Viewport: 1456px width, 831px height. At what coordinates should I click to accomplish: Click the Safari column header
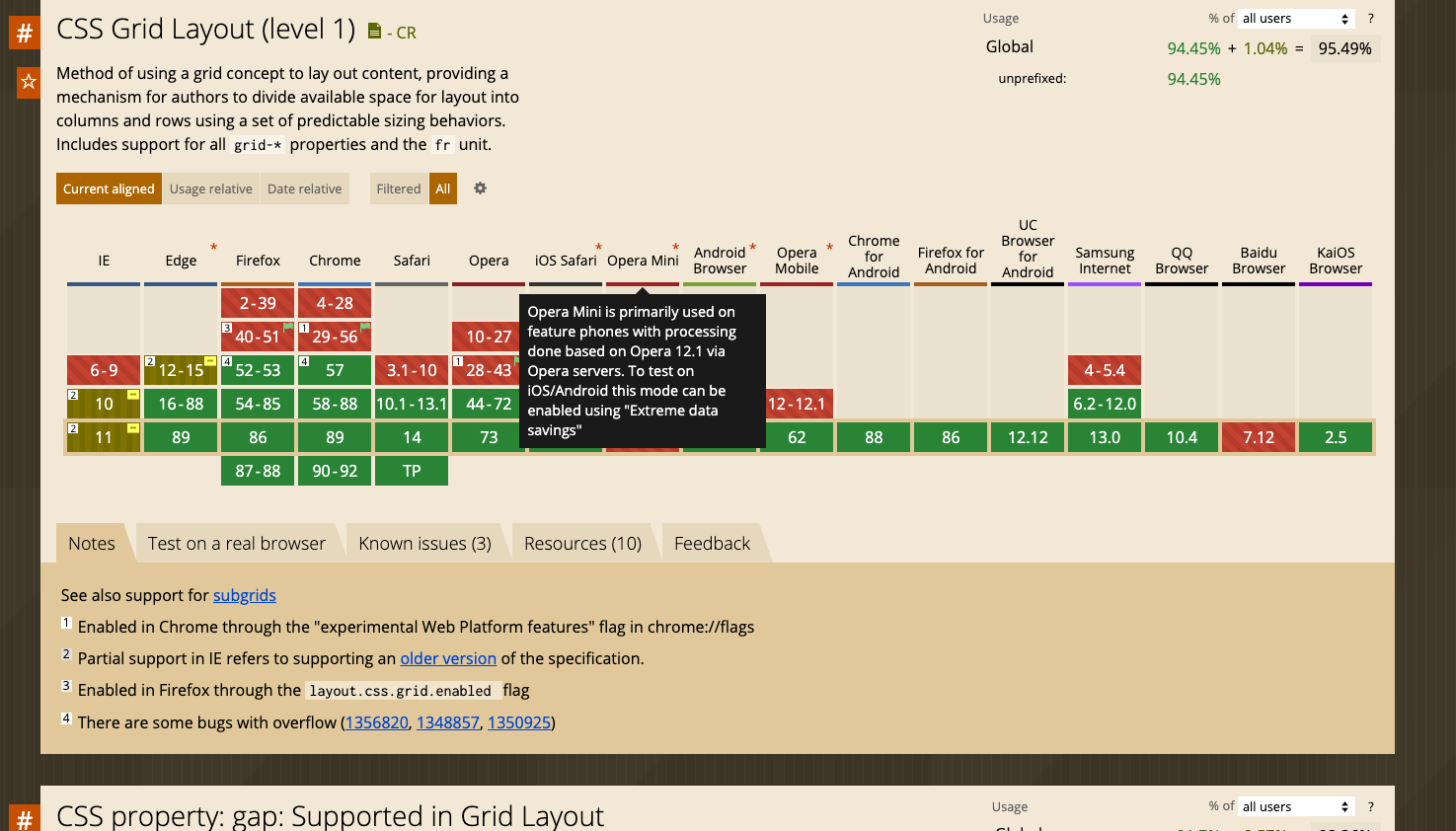(x=412, y=261)
